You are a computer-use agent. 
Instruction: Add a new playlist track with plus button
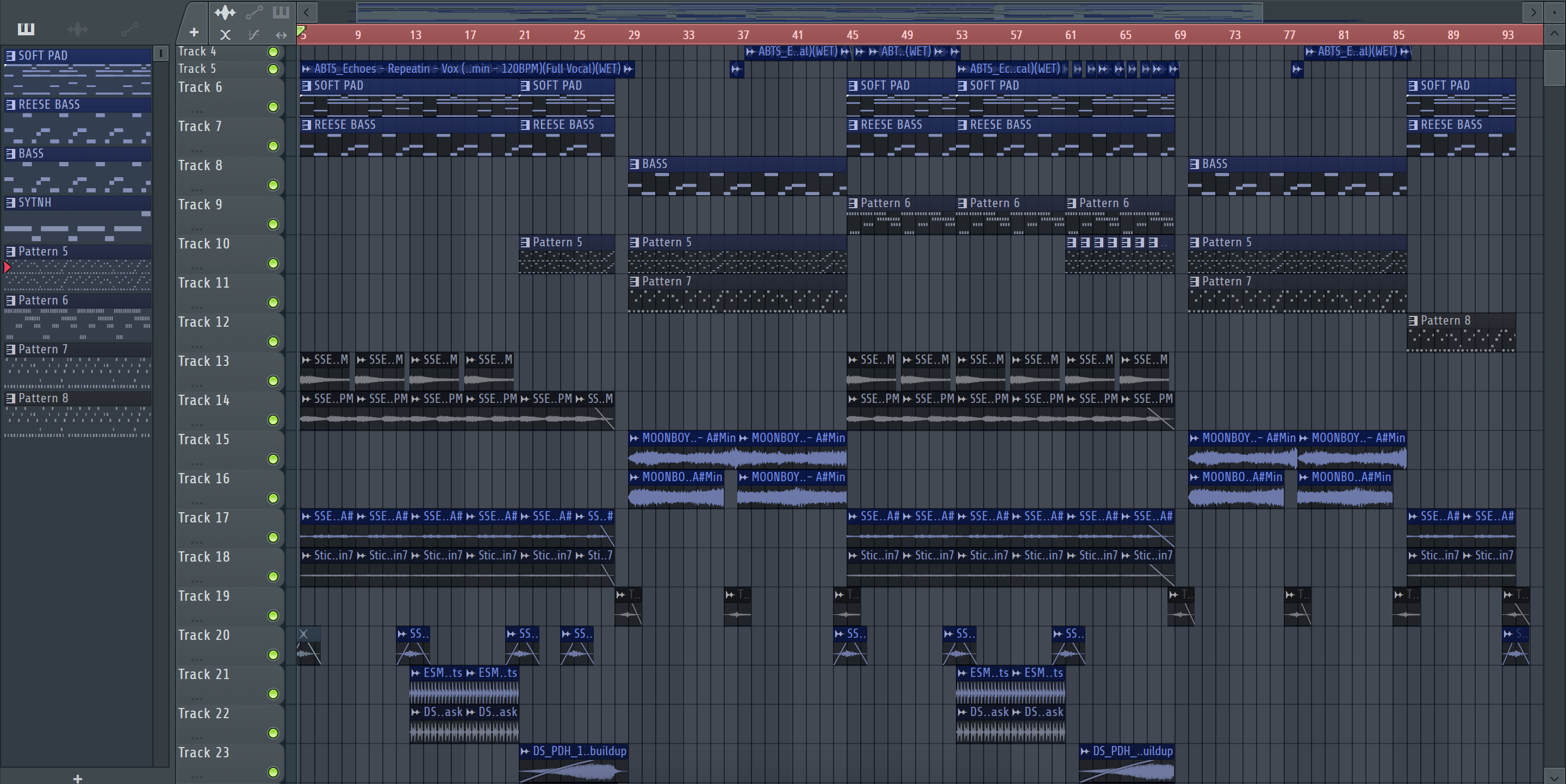pyautogui.click(x=194, y=33)
